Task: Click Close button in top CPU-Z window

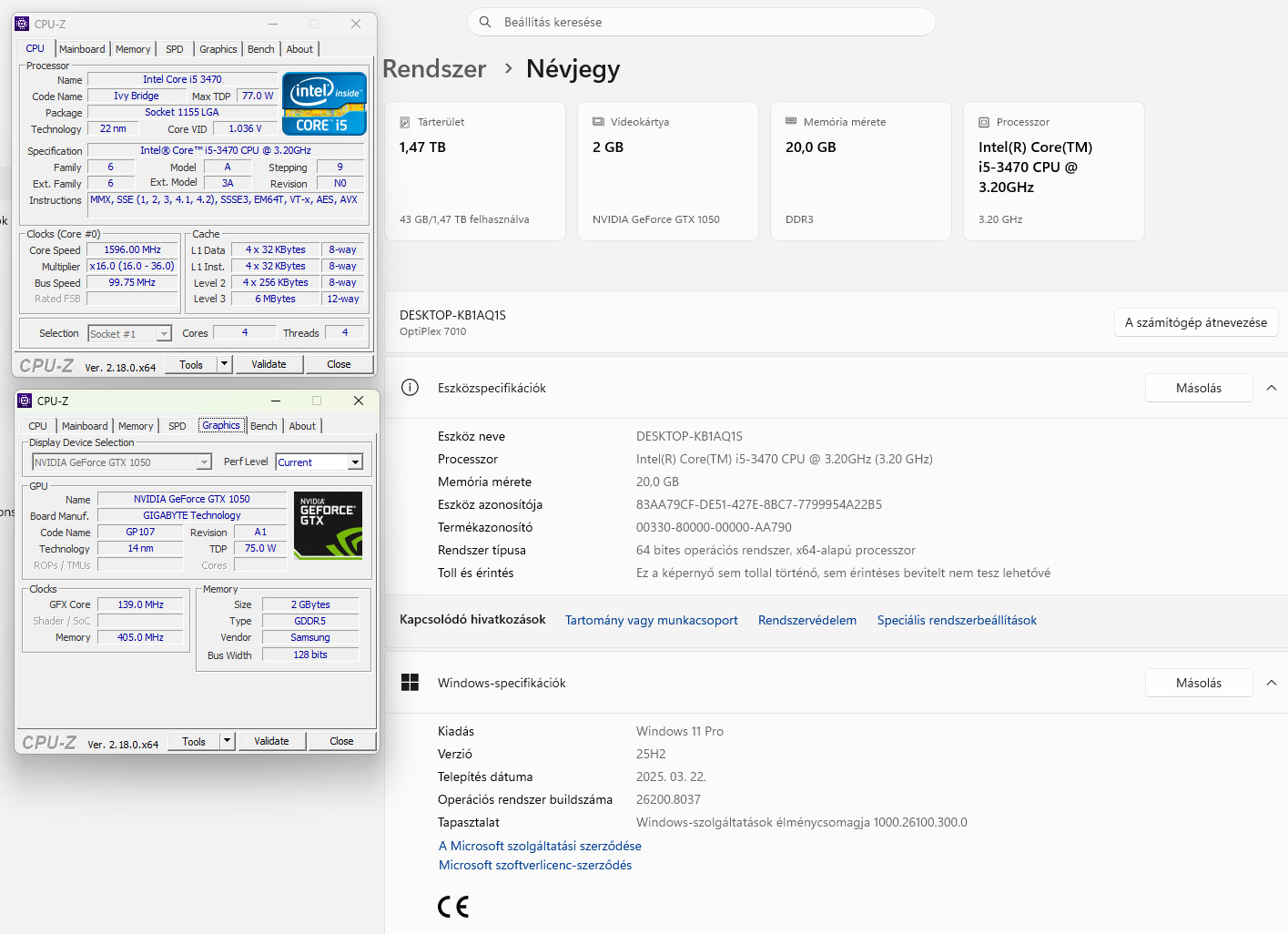Action: click(339, 364)
